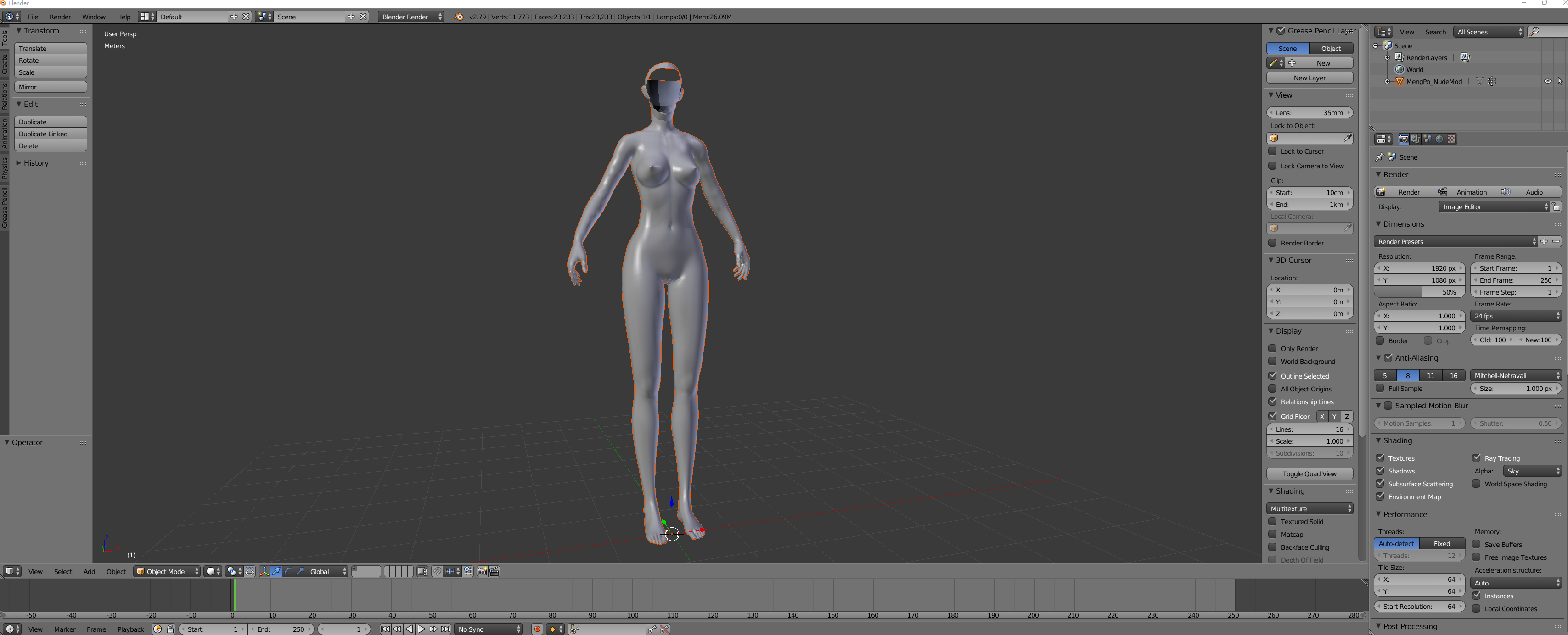Screen dimensions: 1568x635
Task: Click the Translate button
Action: click(x=51, y=48)
